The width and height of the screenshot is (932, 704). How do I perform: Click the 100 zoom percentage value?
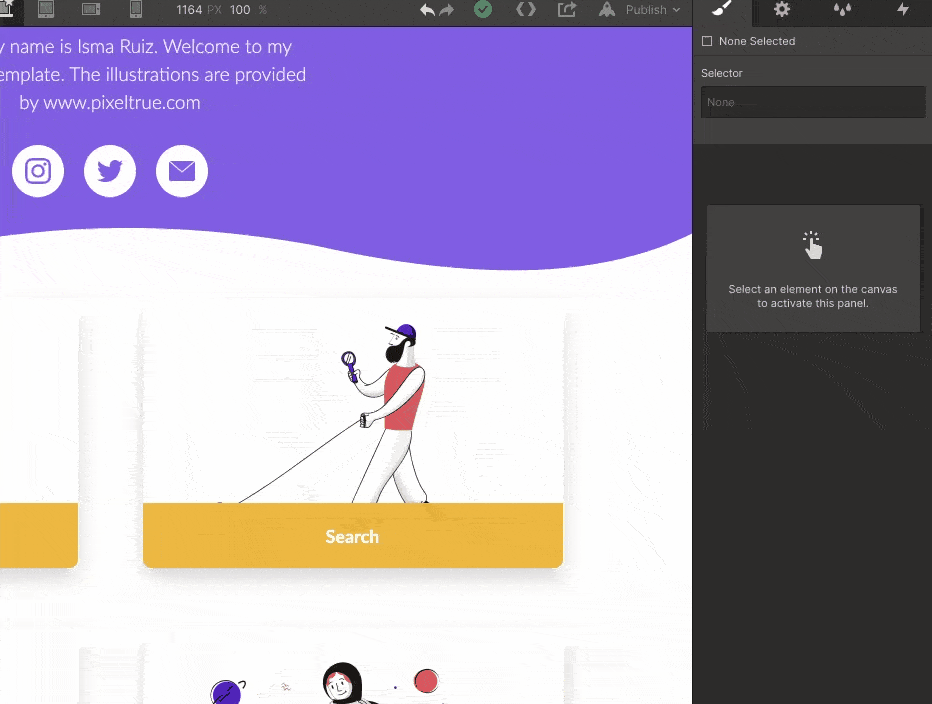[x=240, y=10]
